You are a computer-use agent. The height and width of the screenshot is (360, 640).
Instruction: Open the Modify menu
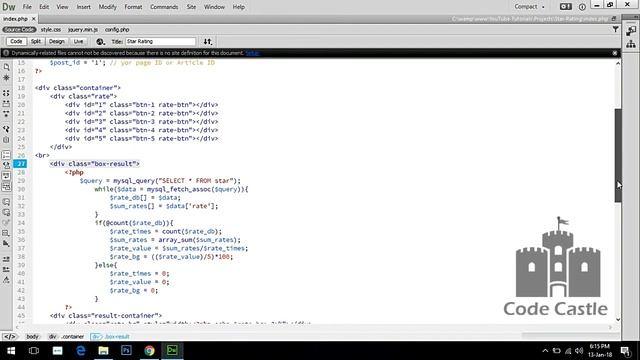(107, 7)
